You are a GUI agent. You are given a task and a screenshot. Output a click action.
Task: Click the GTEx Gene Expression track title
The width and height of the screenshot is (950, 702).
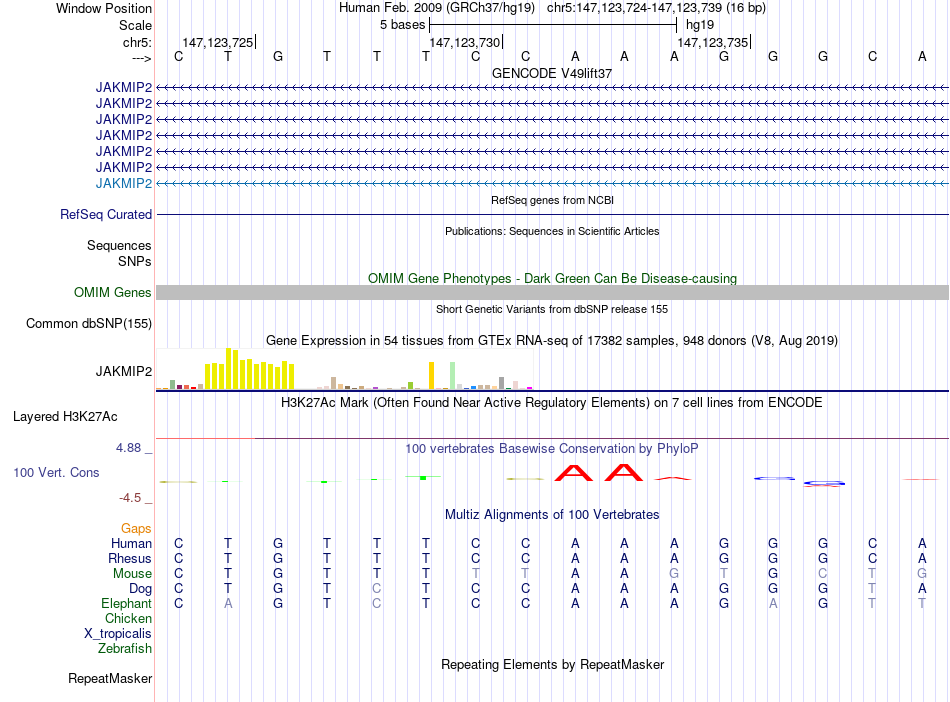[552, 340]
